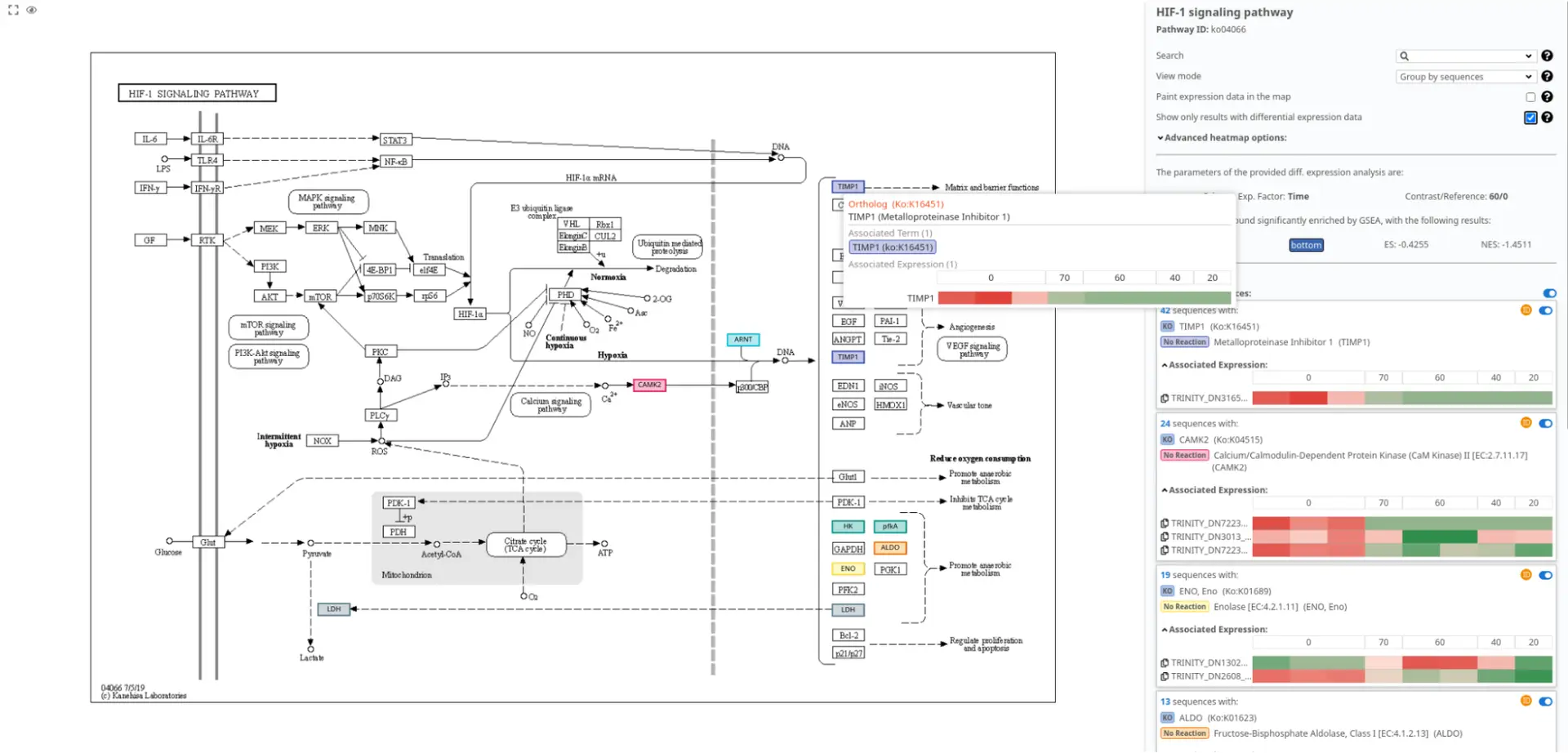
Task: Click the '13' sequences count link
Action: click(x=1165, y=702)
